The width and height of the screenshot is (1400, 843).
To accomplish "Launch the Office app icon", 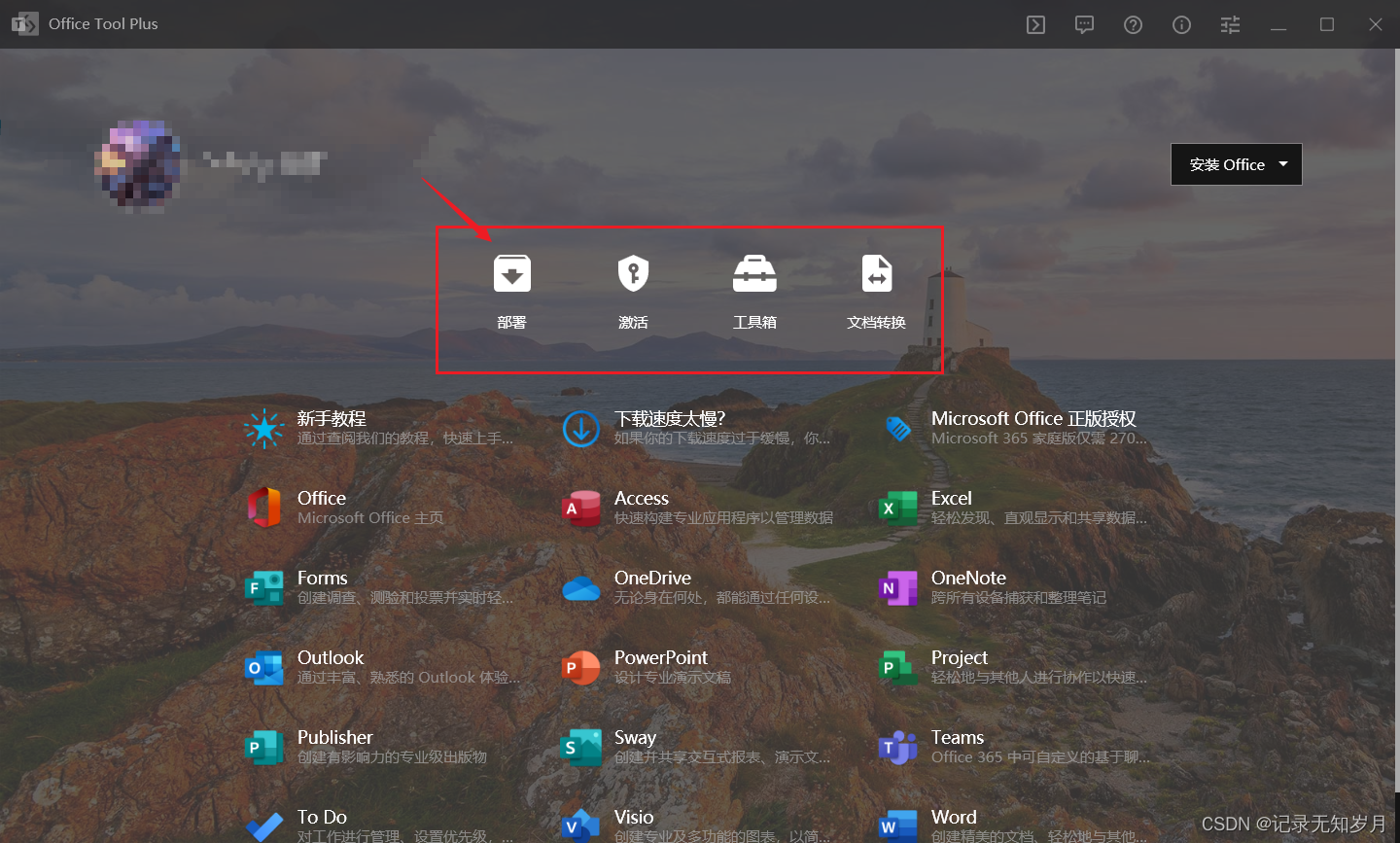I will [264, 508].
